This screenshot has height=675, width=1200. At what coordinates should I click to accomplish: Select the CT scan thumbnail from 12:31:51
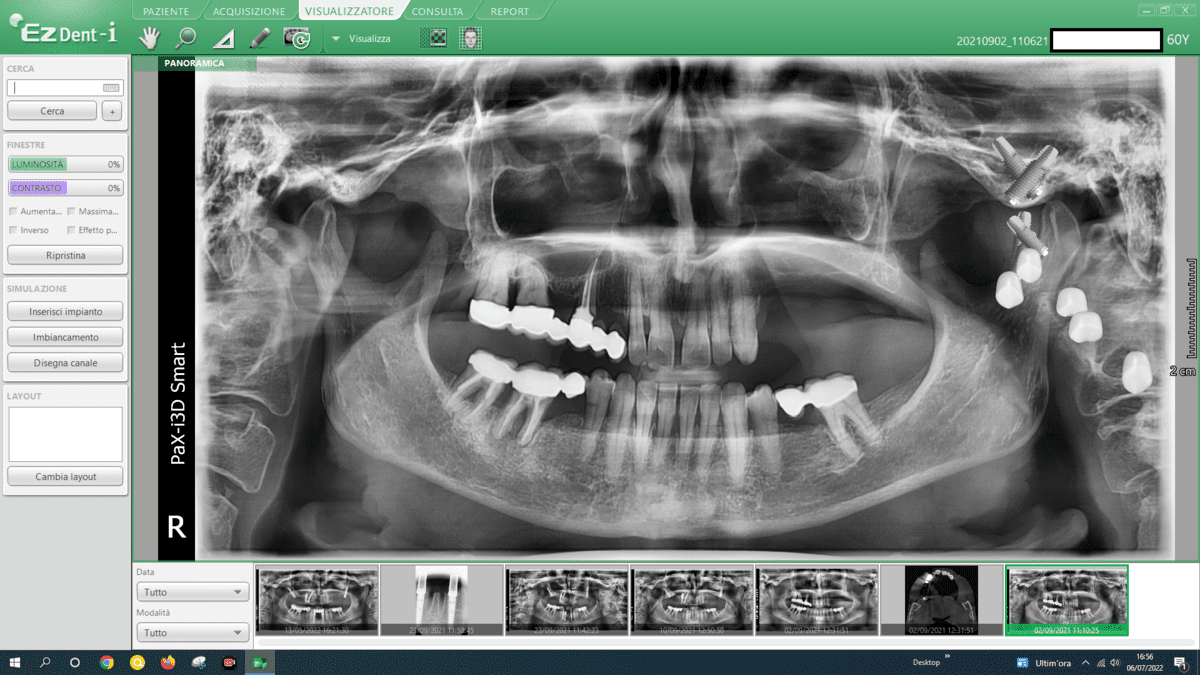pos(941,600)
